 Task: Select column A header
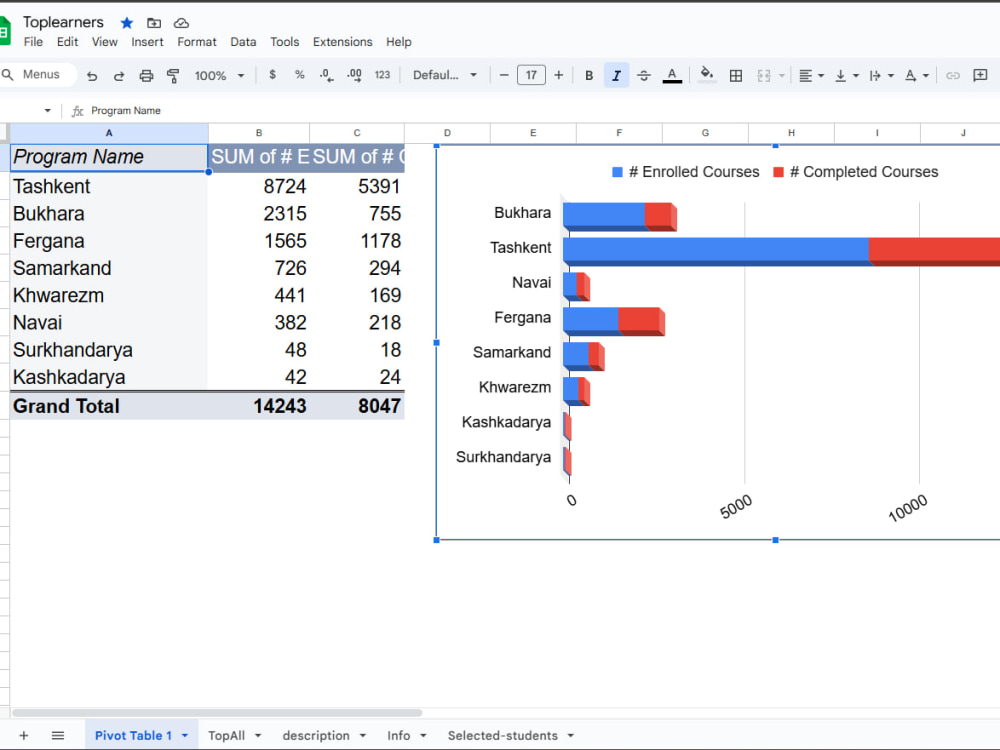pyautogui.click(x=109, y=133)
